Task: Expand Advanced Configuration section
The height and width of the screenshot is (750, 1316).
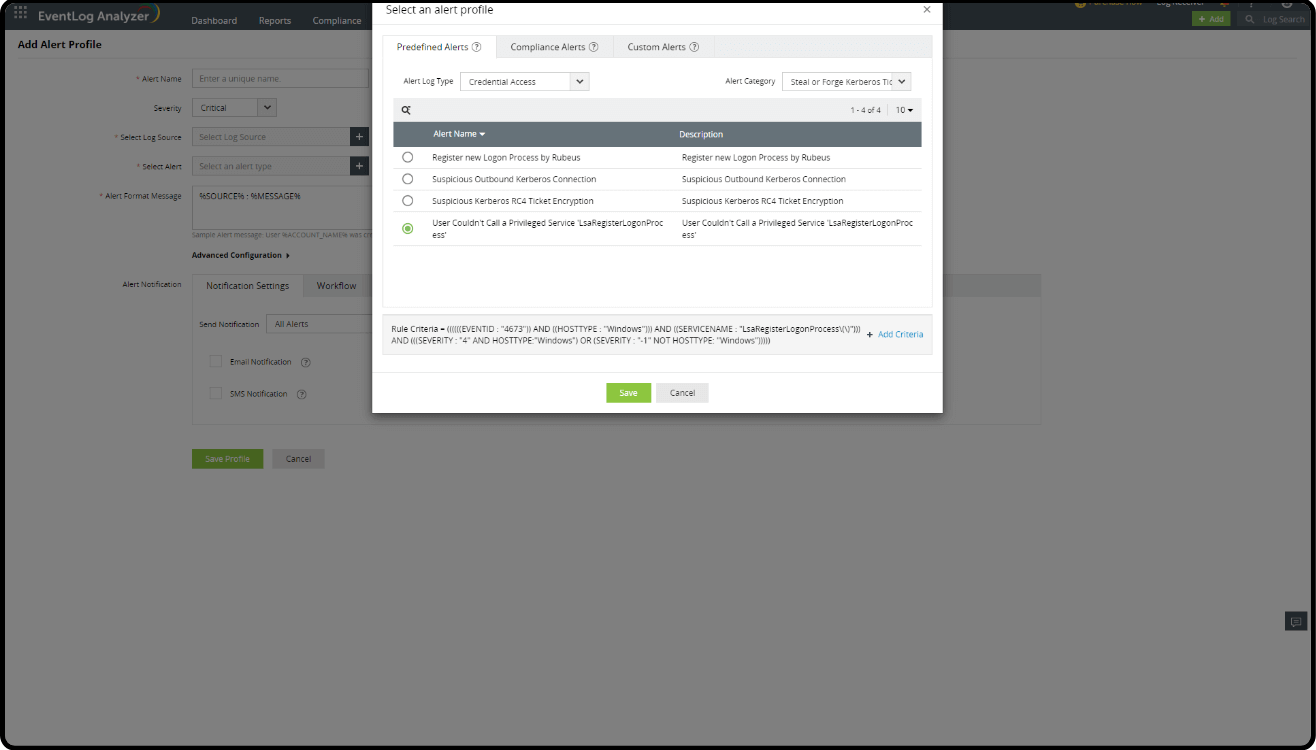Action: (241, 255)
